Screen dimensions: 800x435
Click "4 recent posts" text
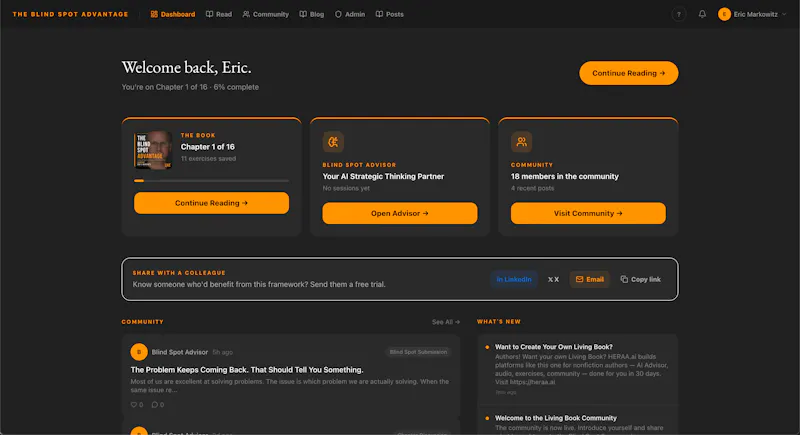[532, 188]
